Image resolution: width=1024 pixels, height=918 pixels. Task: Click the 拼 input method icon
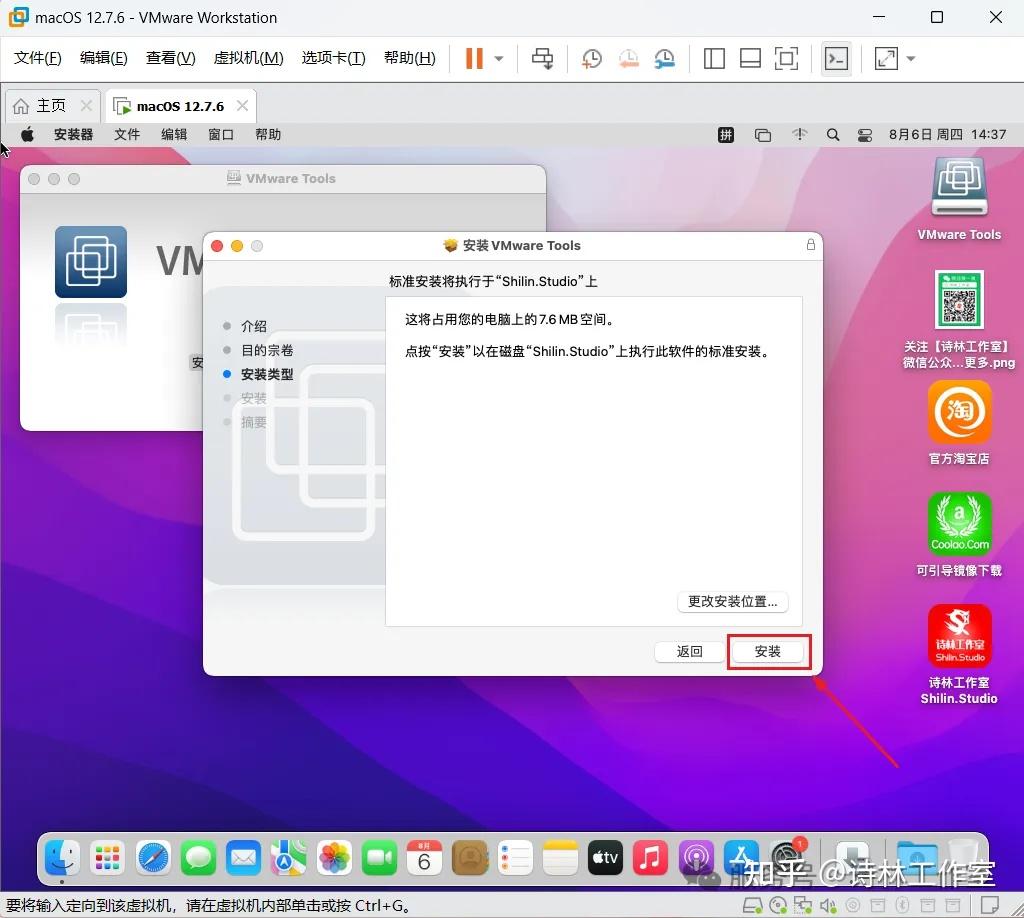coord(726,135)
